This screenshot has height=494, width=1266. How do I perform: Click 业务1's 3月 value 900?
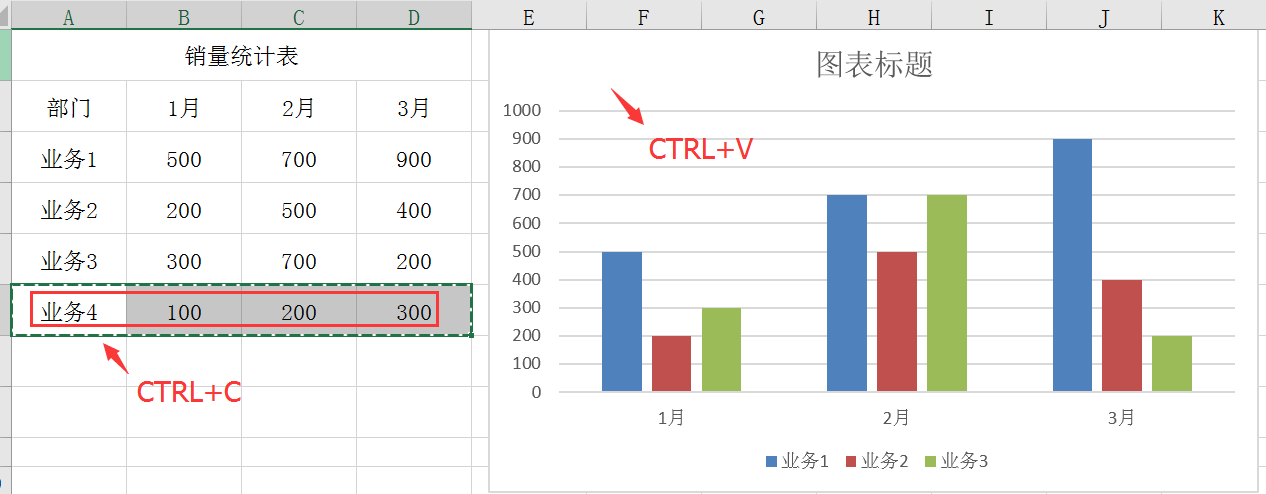click(414, 158)
